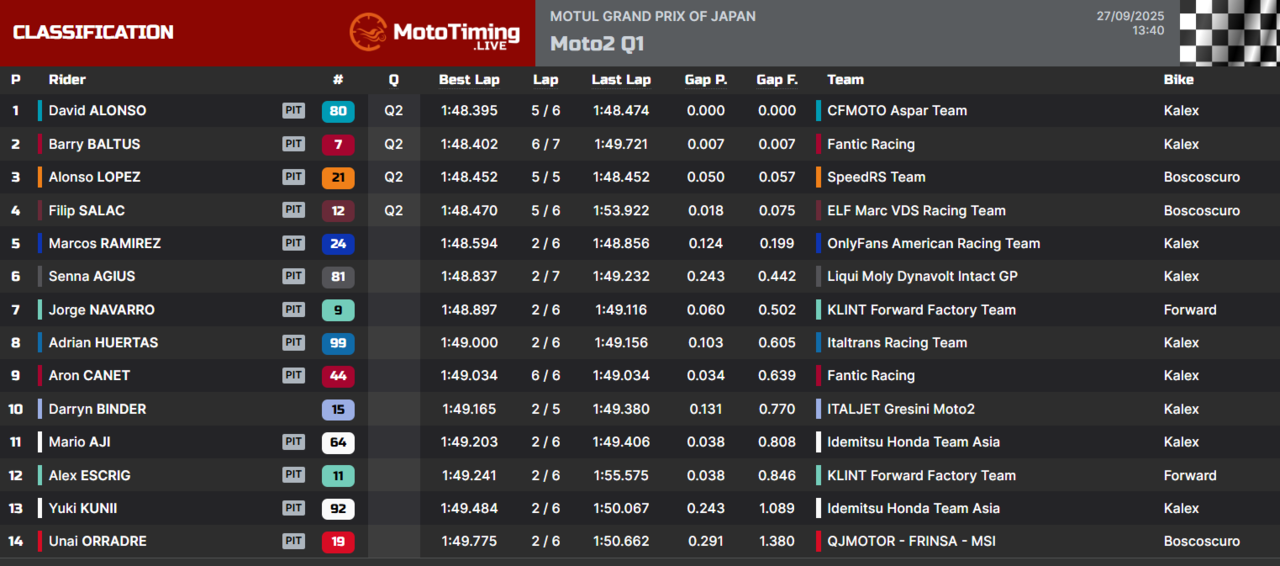This screenshot has height=566, width=1280.
Task: Click orange number badge 21
Action: (x=338, y=177)
